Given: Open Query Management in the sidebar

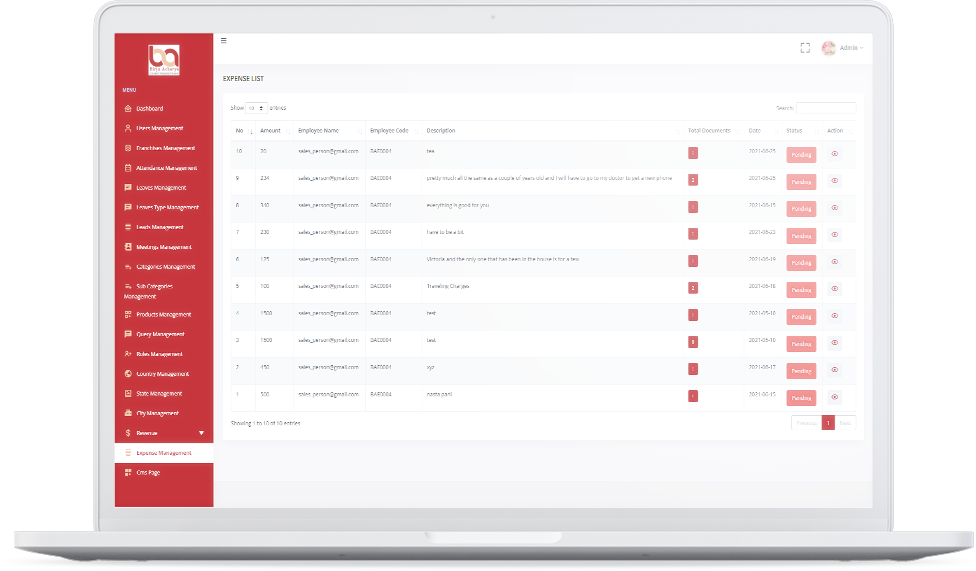Looking at the screenshot, I should click(x=164, y=334).
